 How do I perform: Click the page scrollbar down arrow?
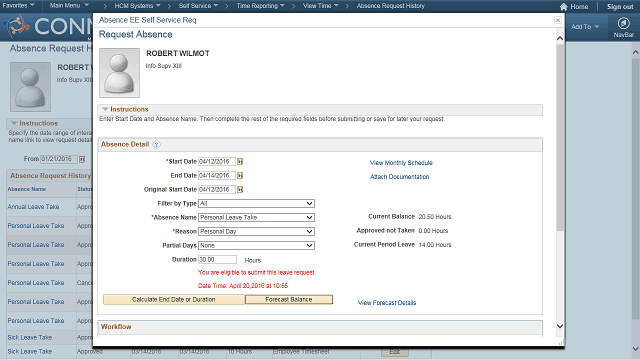coord(636,349)
